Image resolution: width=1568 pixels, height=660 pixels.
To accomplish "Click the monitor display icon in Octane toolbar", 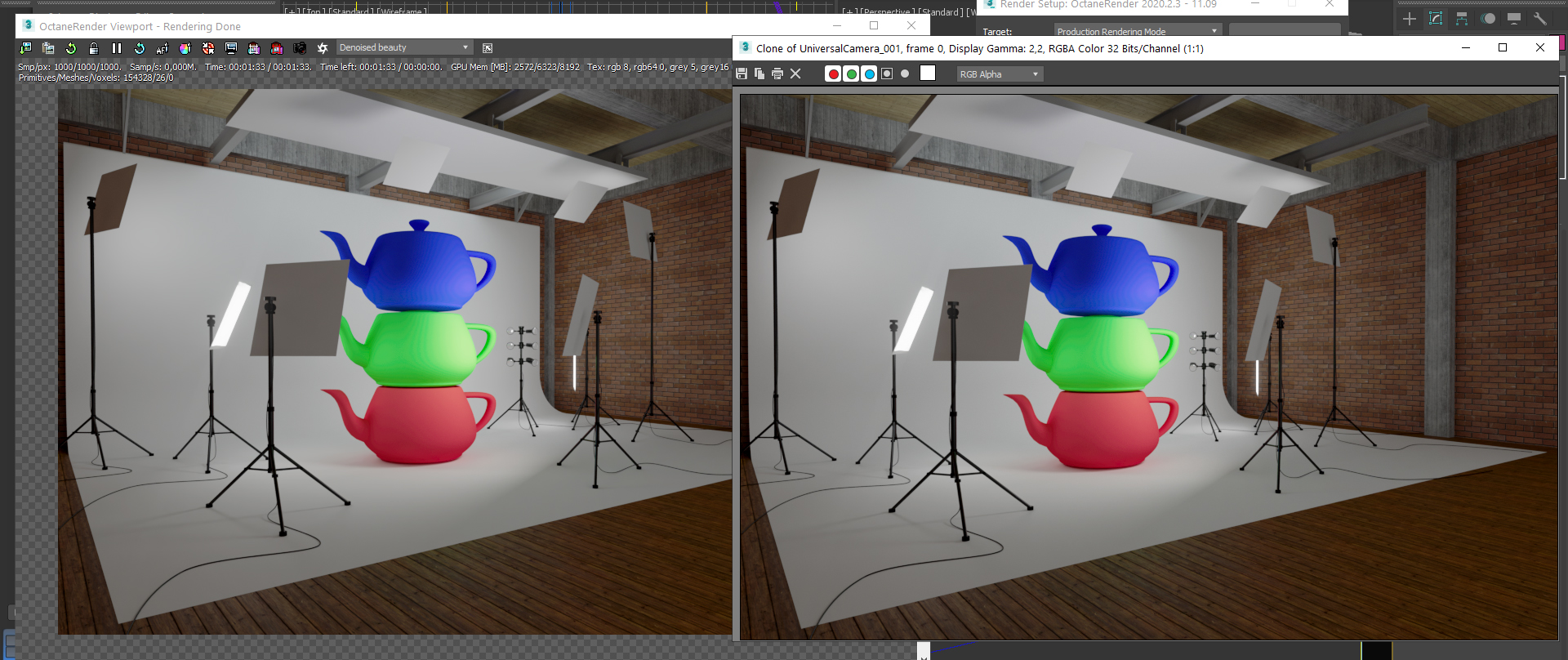I will tap(231, 48).
